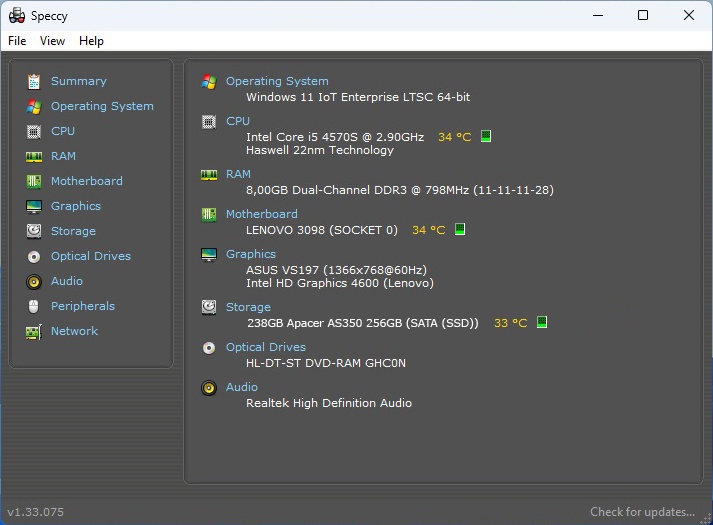The image size is (713, 525).
Task: Click Haswell 22nm Technology text
Action: (320, 150)
